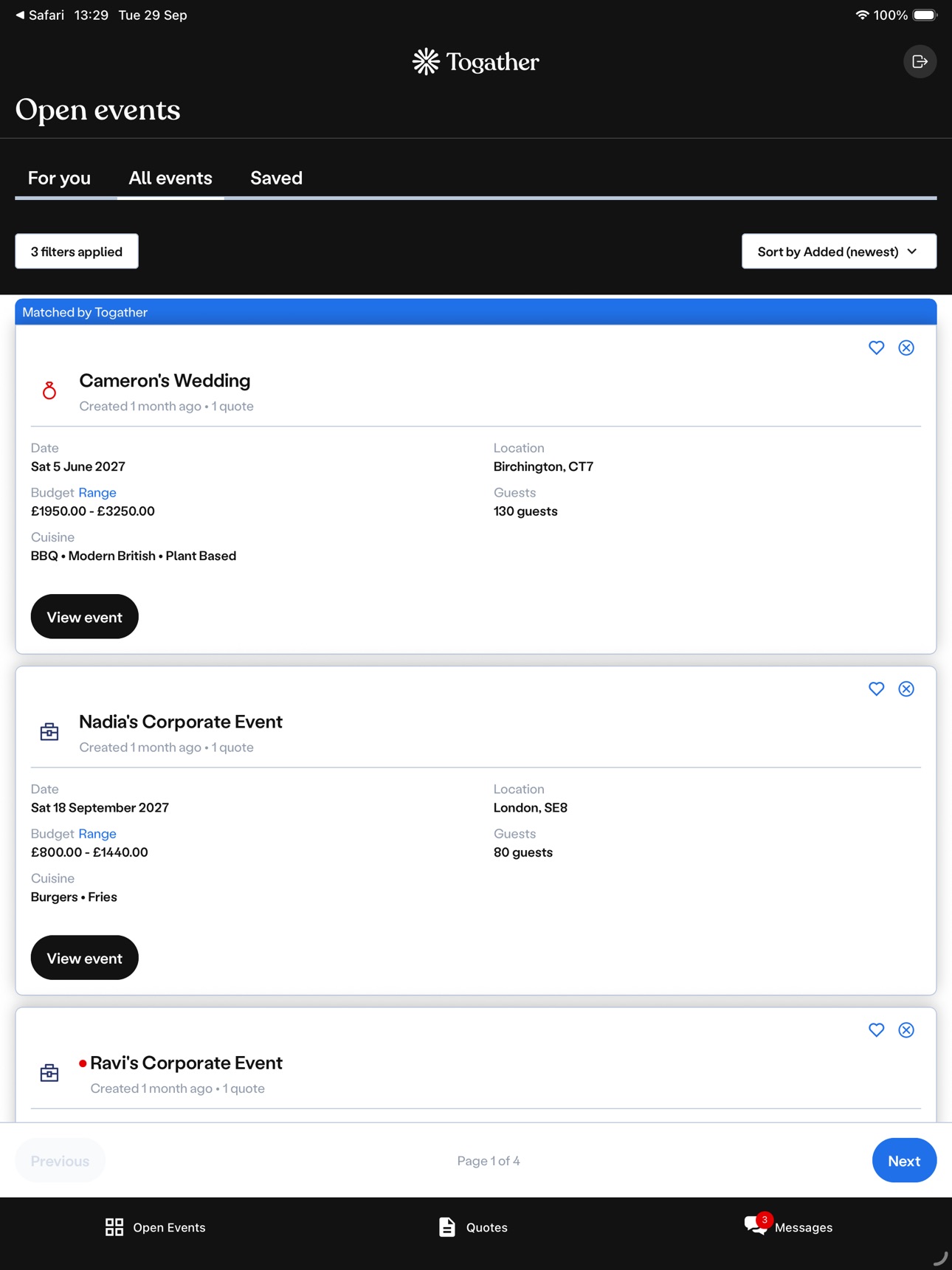This screenshot has width=952, height=1270.
Task: Switch to the For you tab
Action: [x=59, y=178]
